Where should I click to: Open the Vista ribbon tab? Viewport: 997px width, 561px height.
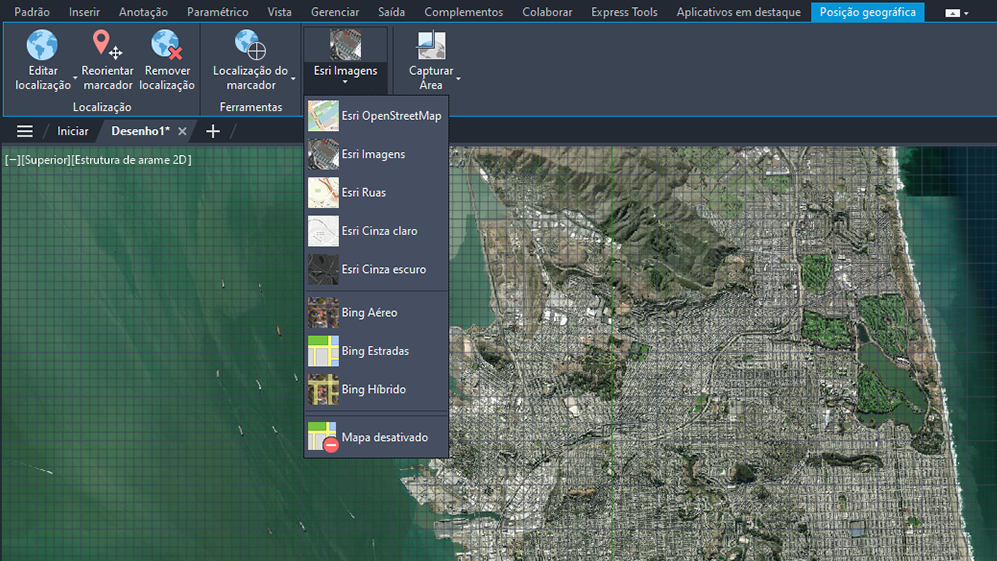(279, 12)
